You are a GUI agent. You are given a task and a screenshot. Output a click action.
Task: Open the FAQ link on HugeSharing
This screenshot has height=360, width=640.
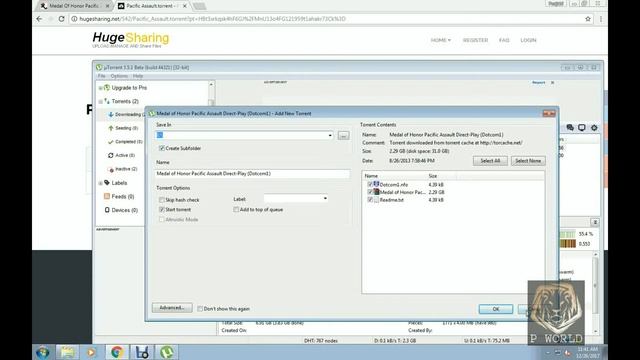504,40
